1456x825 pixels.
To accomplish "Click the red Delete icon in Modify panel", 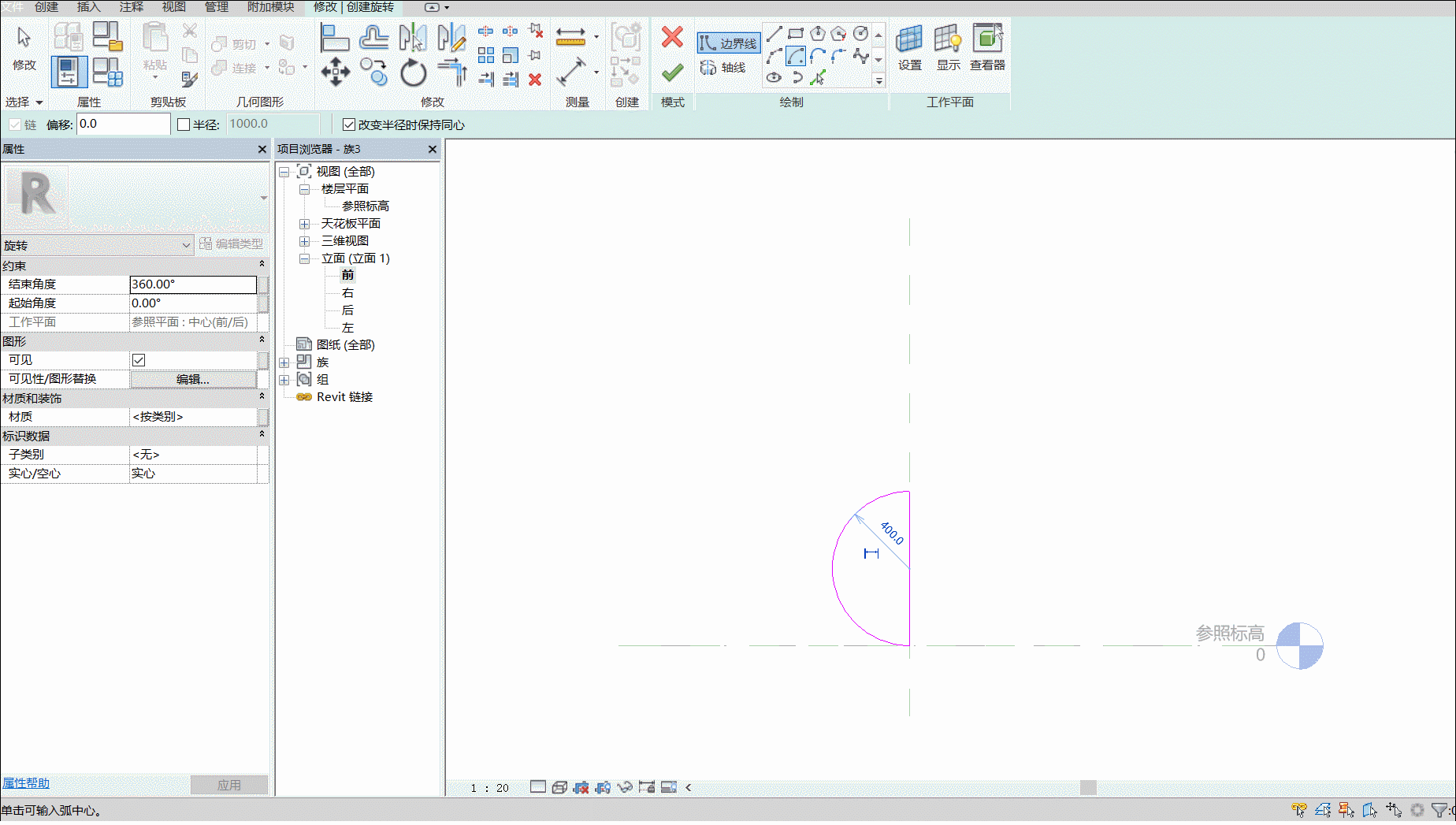I will [535, 80].
